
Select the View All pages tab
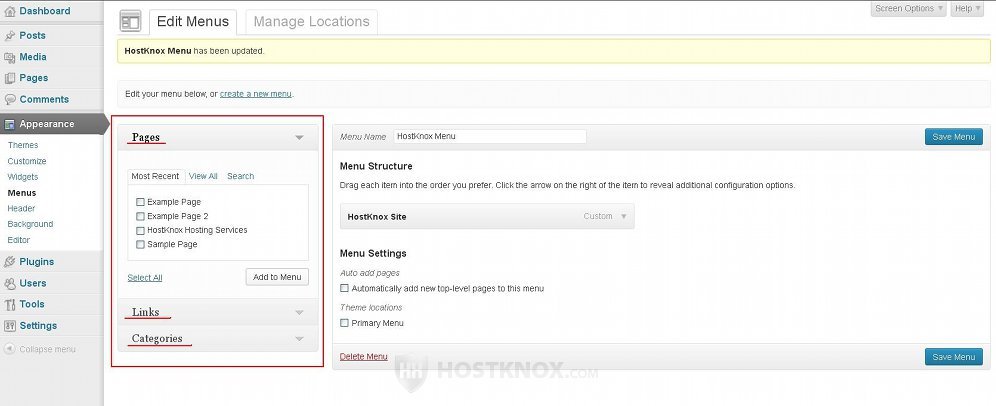click(203, 176)
